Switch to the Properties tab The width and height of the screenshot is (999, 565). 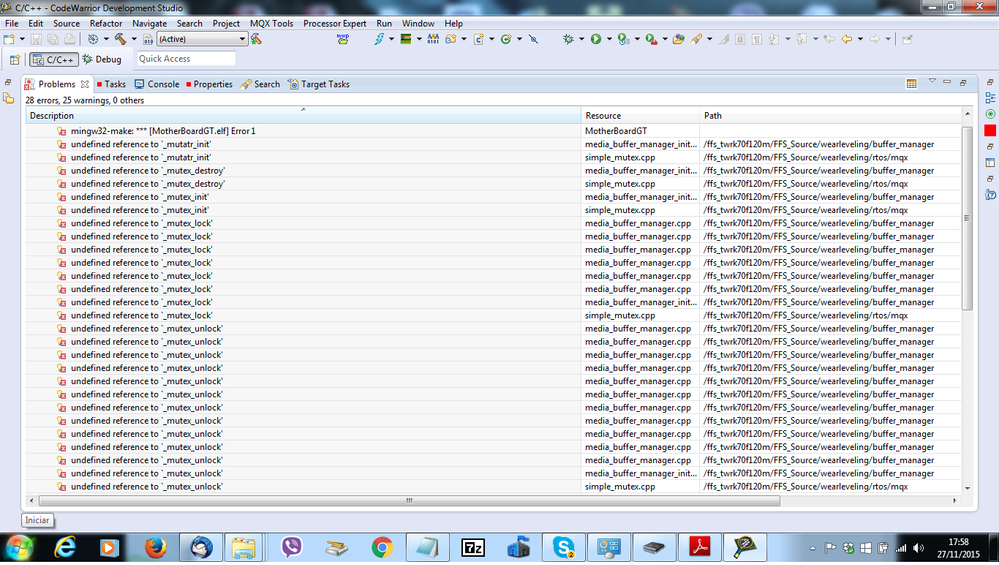point(210,84)
